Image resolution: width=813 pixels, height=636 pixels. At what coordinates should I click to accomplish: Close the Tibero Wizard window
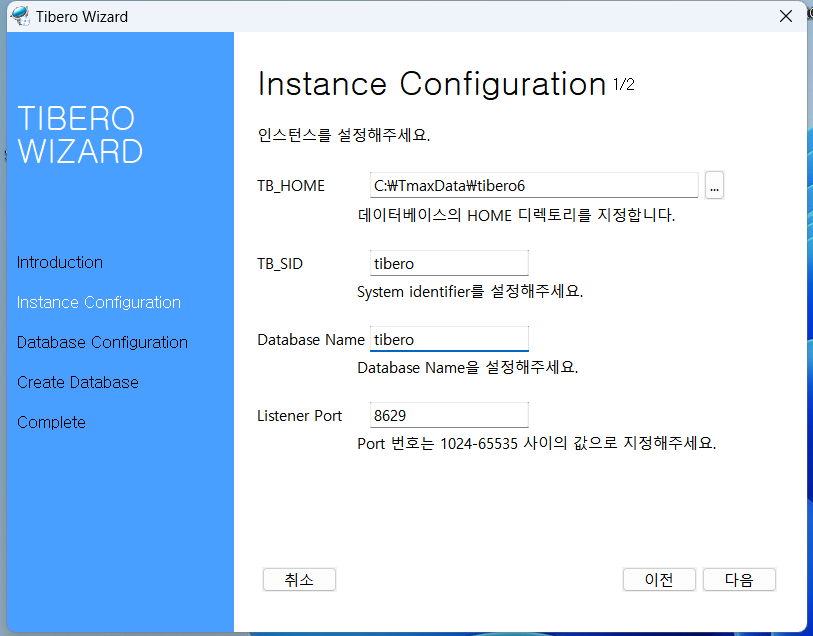click(x=786, y=16)
